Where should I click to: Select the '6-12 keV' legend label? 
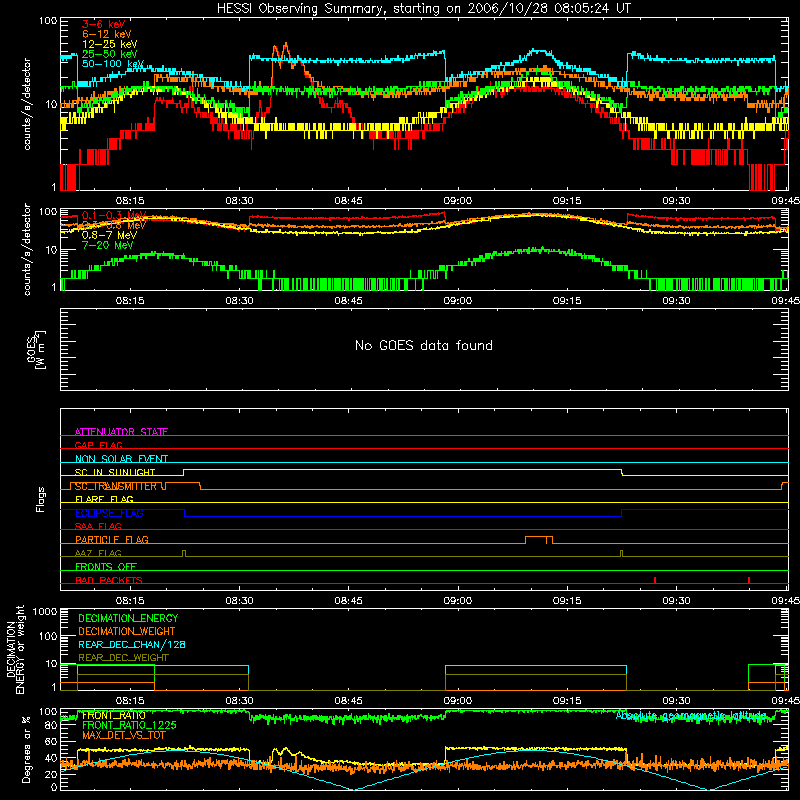(x=106, y=34)
